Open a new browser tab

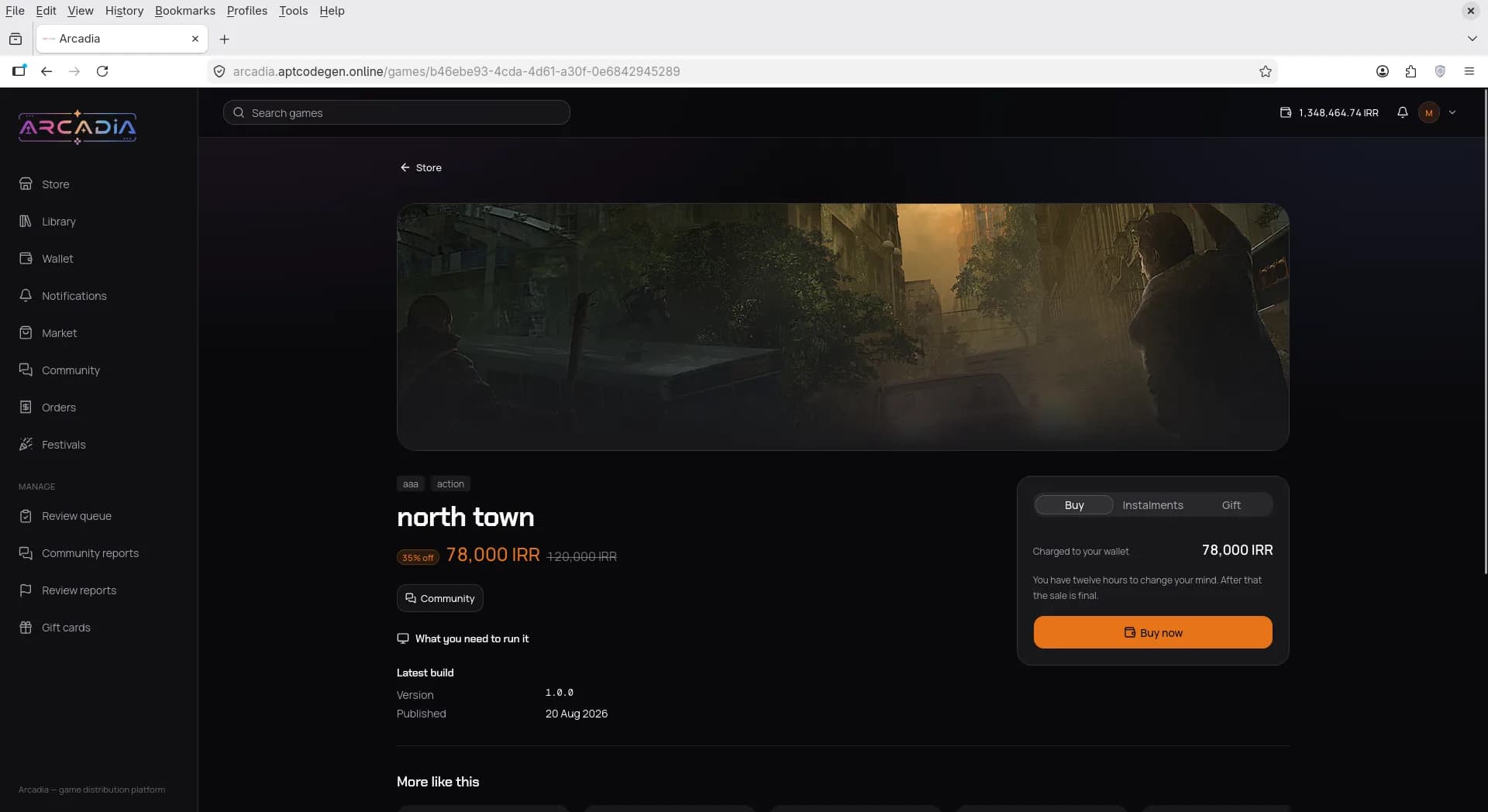click(x=224, y=39)
